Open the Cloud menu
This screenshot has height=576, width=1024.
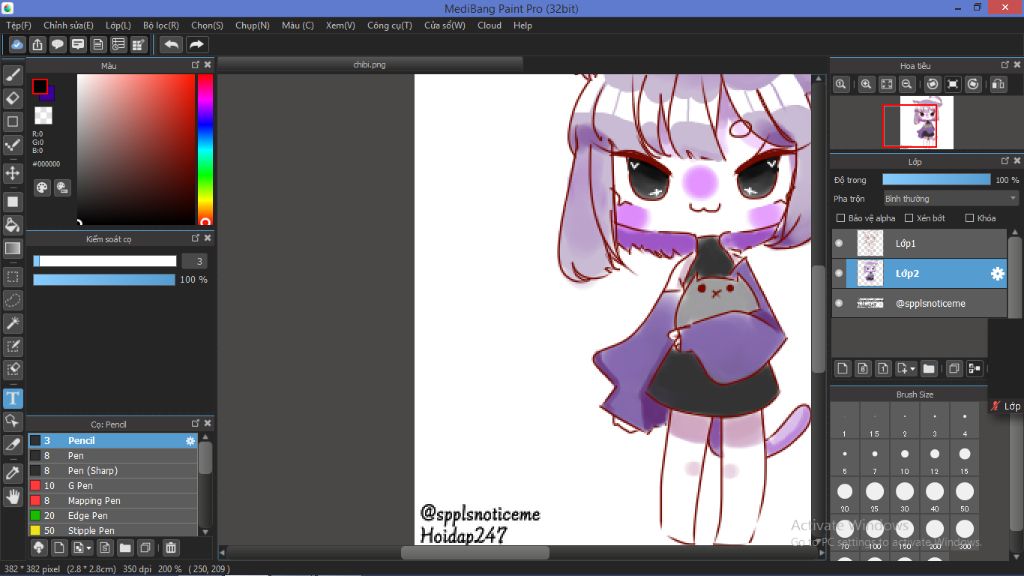(489, 25)
